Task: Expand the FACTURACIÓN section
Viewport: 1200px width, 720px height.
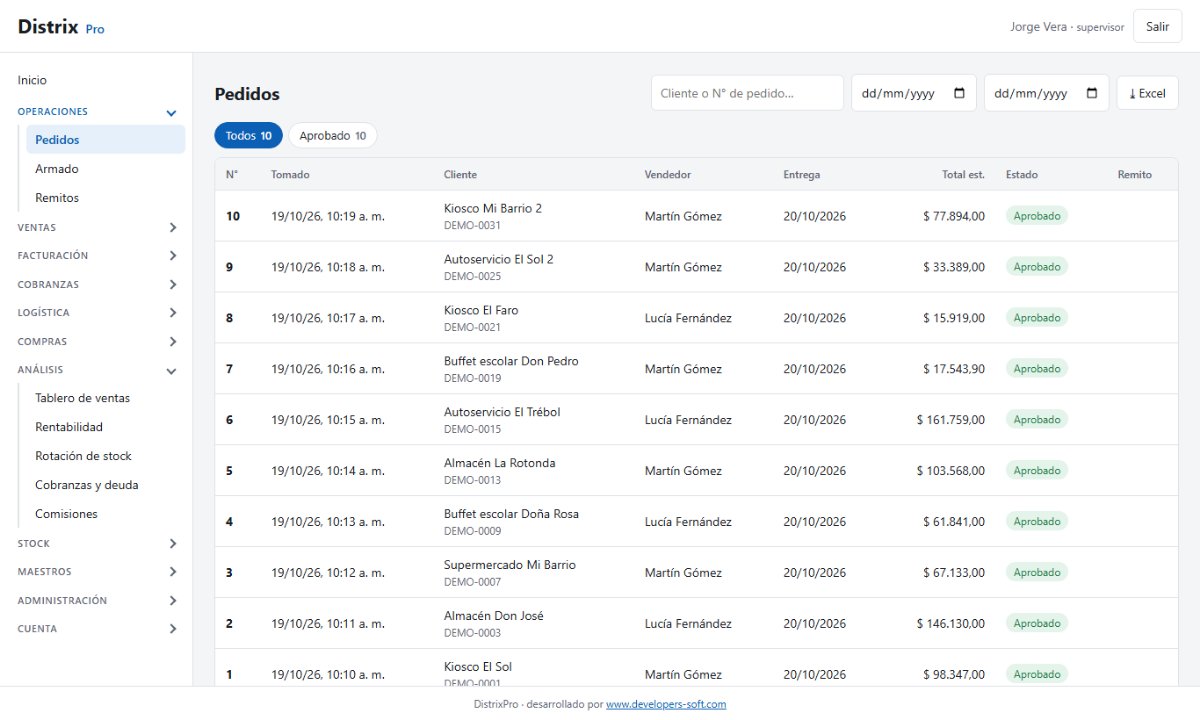Action: [96, 256]
